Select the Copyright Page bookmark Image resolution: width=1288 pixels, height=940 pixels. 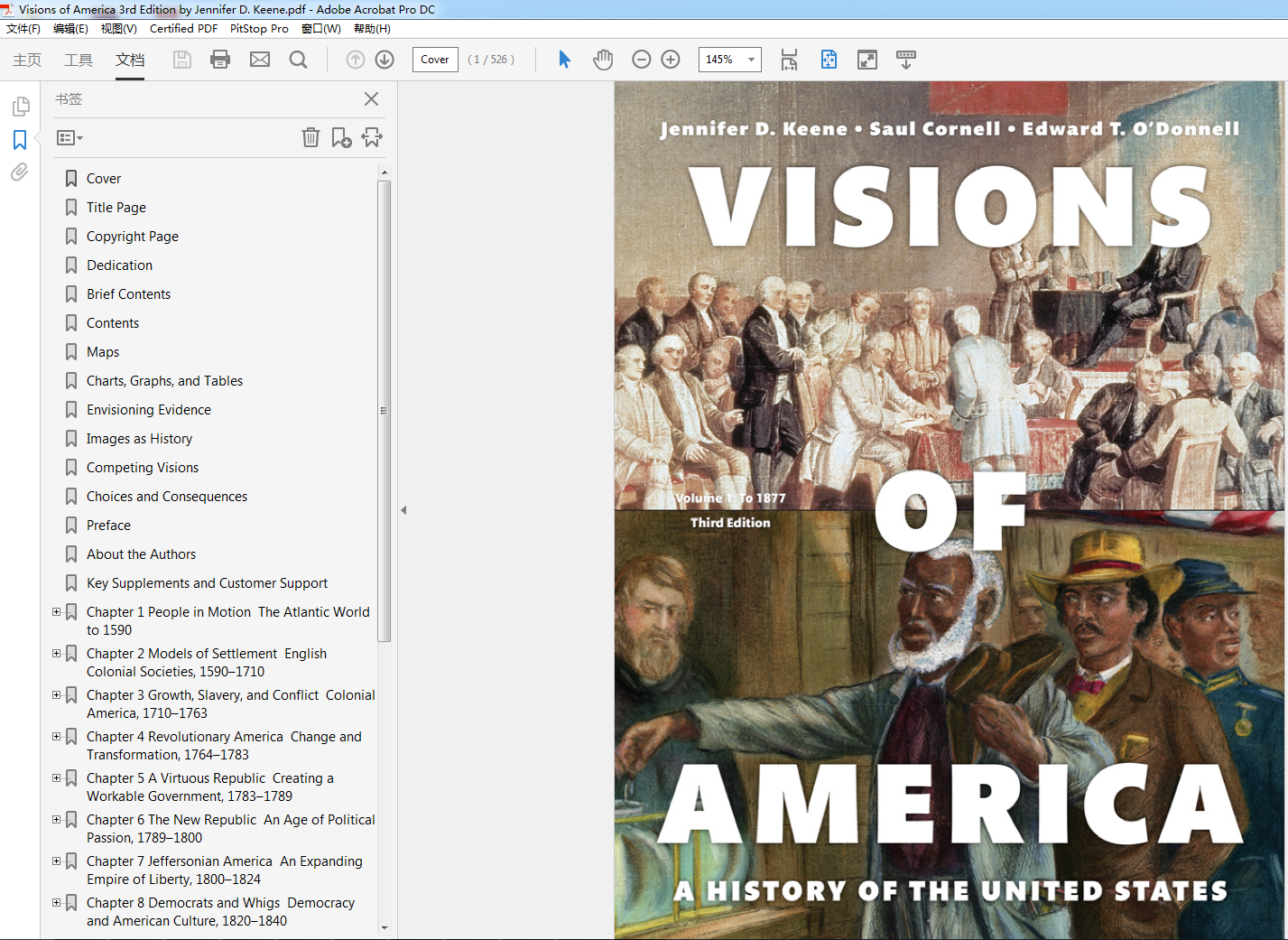coord(133,237)
